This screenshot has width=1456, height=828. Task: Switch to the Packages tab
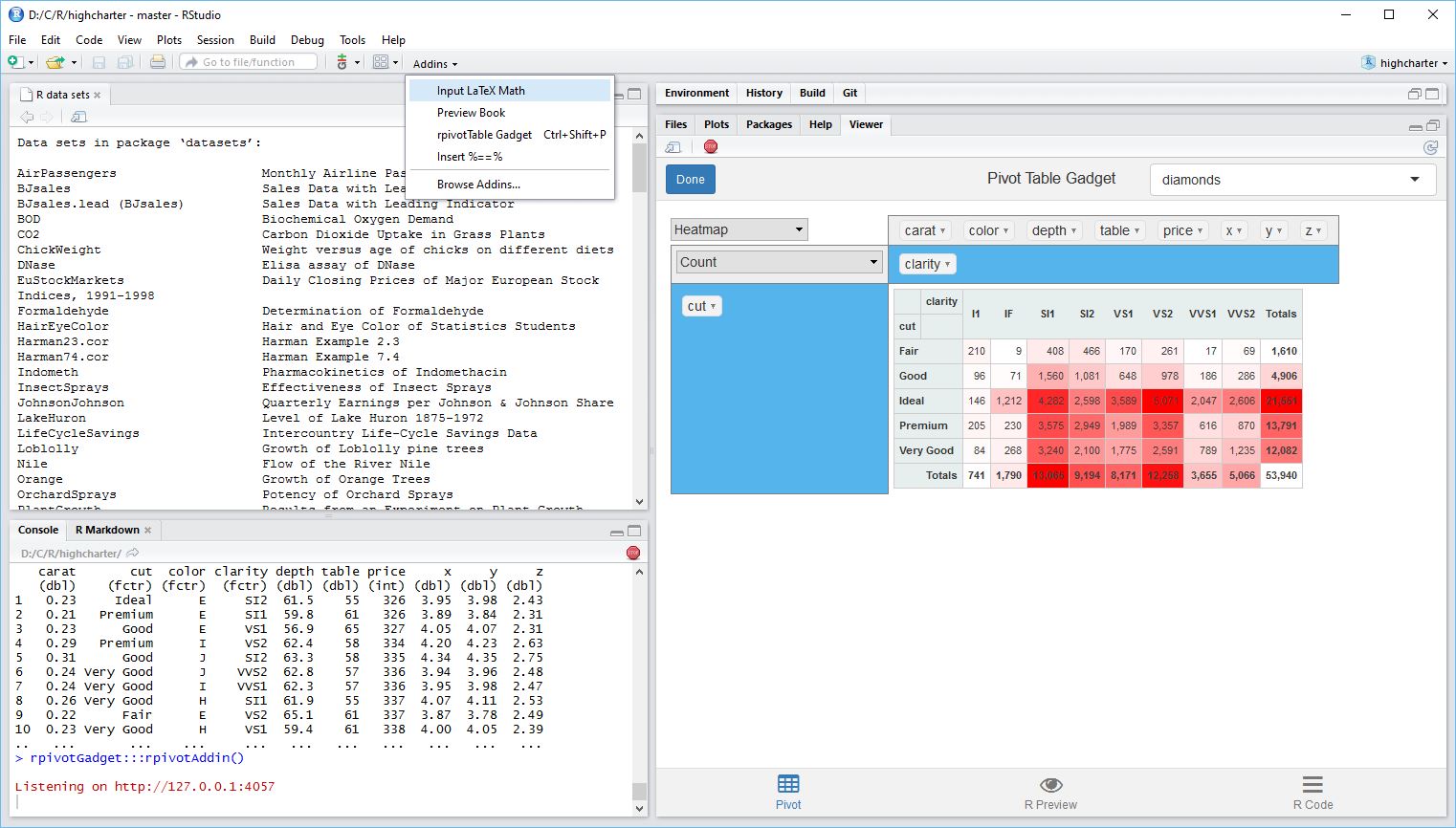pos(769,124)
